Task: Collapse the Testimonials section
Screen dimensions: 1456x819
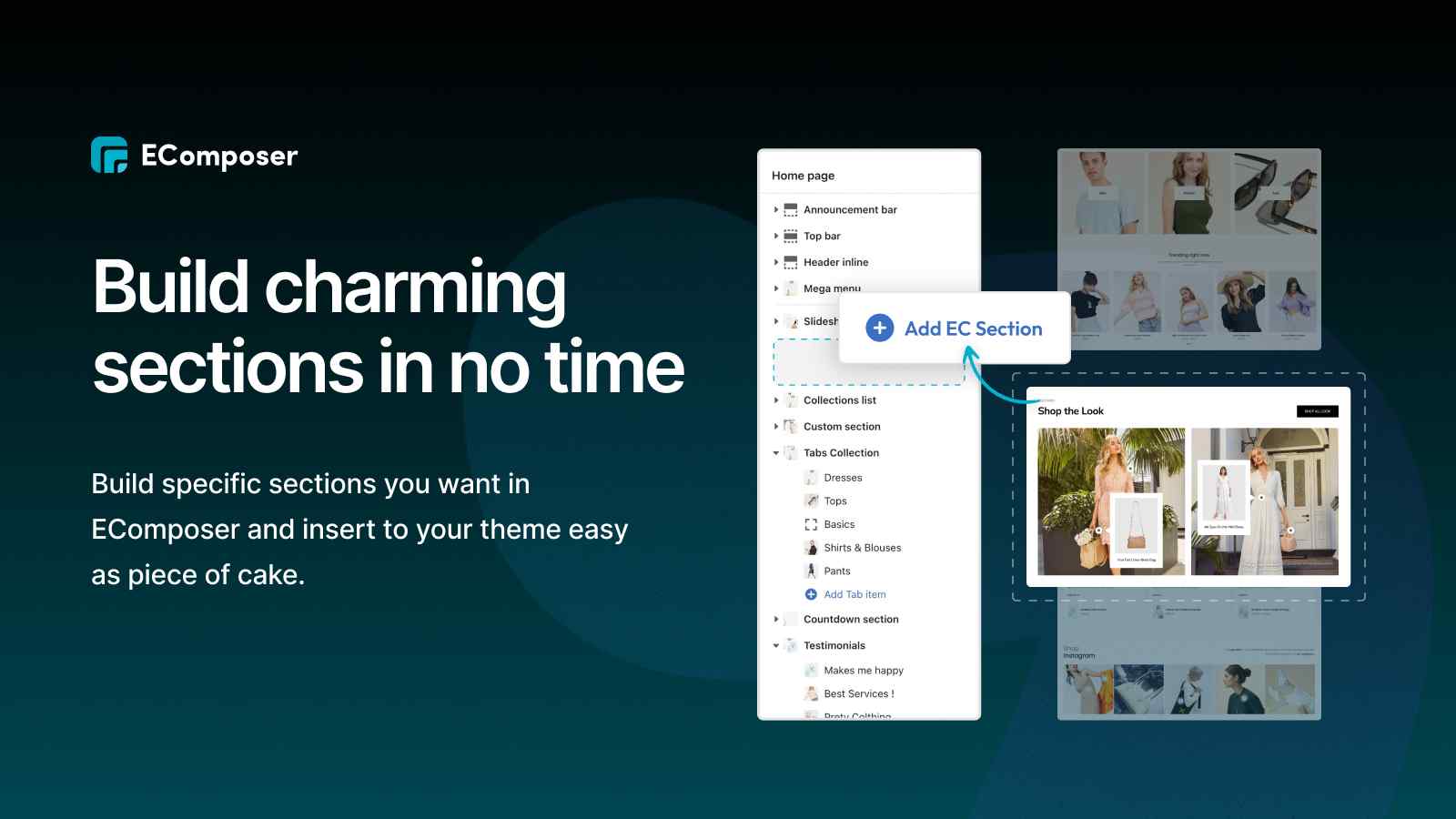Action: point(776,646)
